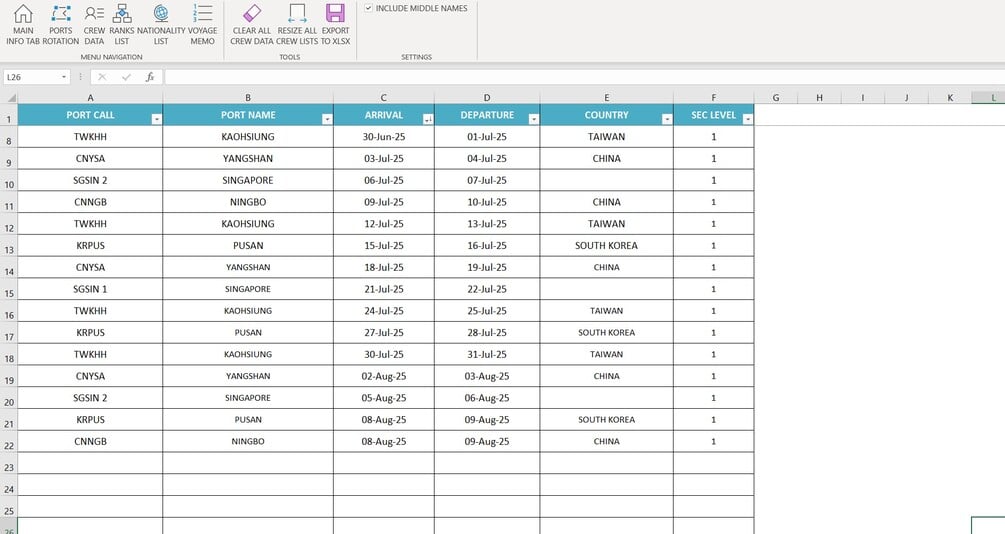Expand the Name Box dropdown arrow
Image resolution: width=1005 pixels, height=534 pixels.
coord(64,77)
